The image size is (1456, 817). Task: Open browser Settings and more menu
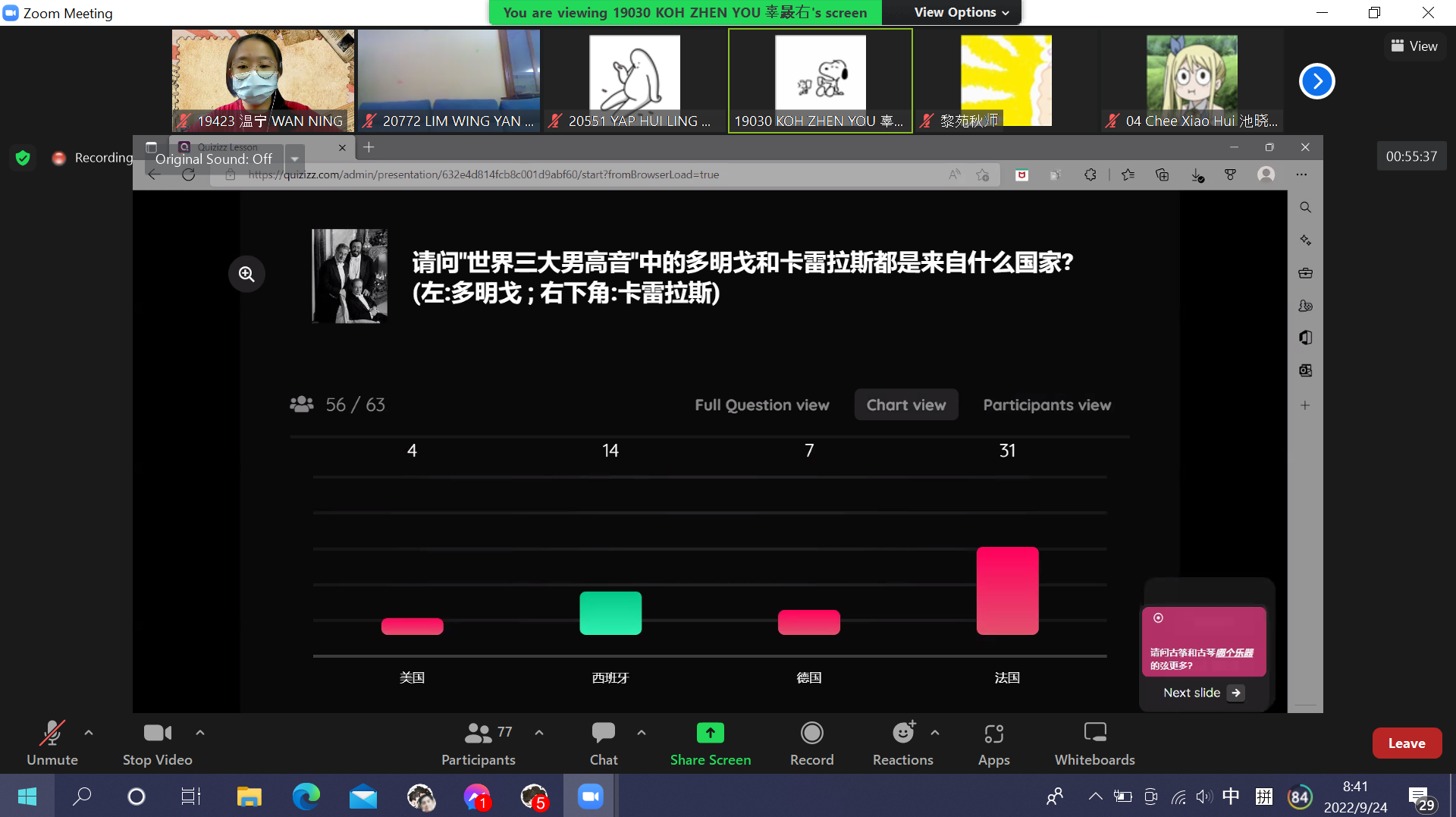(x=1301, y=175)
